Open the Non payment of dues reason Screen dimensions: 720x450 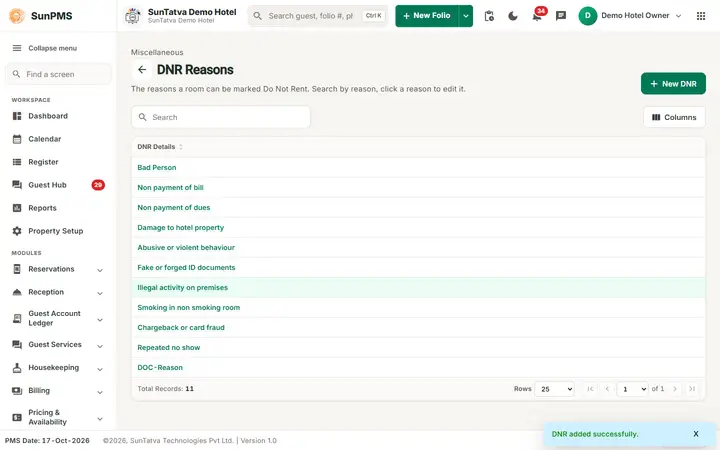point(174,208)
